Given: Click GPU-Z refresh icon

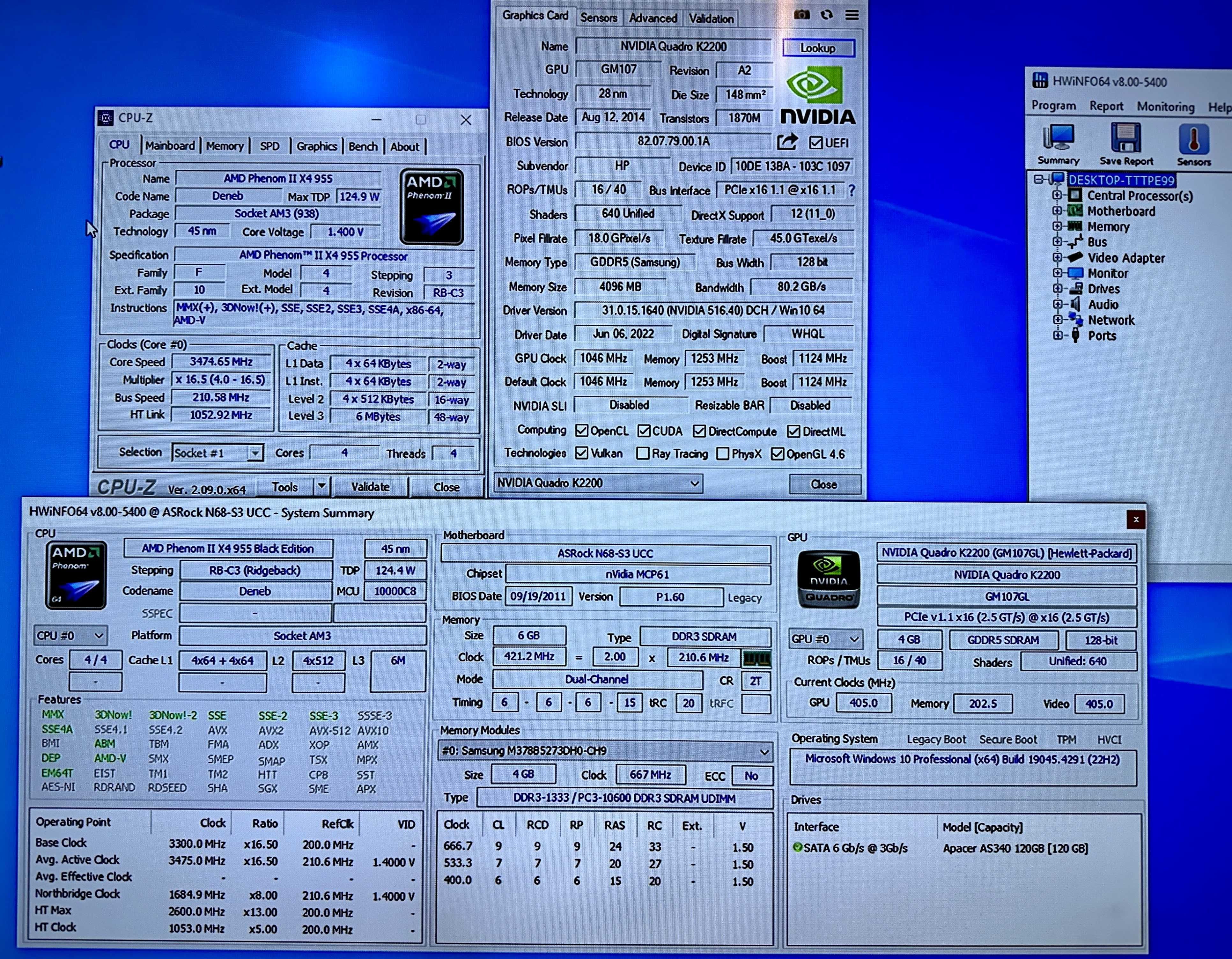Looking at the screenshot, I should coord(827,15).
